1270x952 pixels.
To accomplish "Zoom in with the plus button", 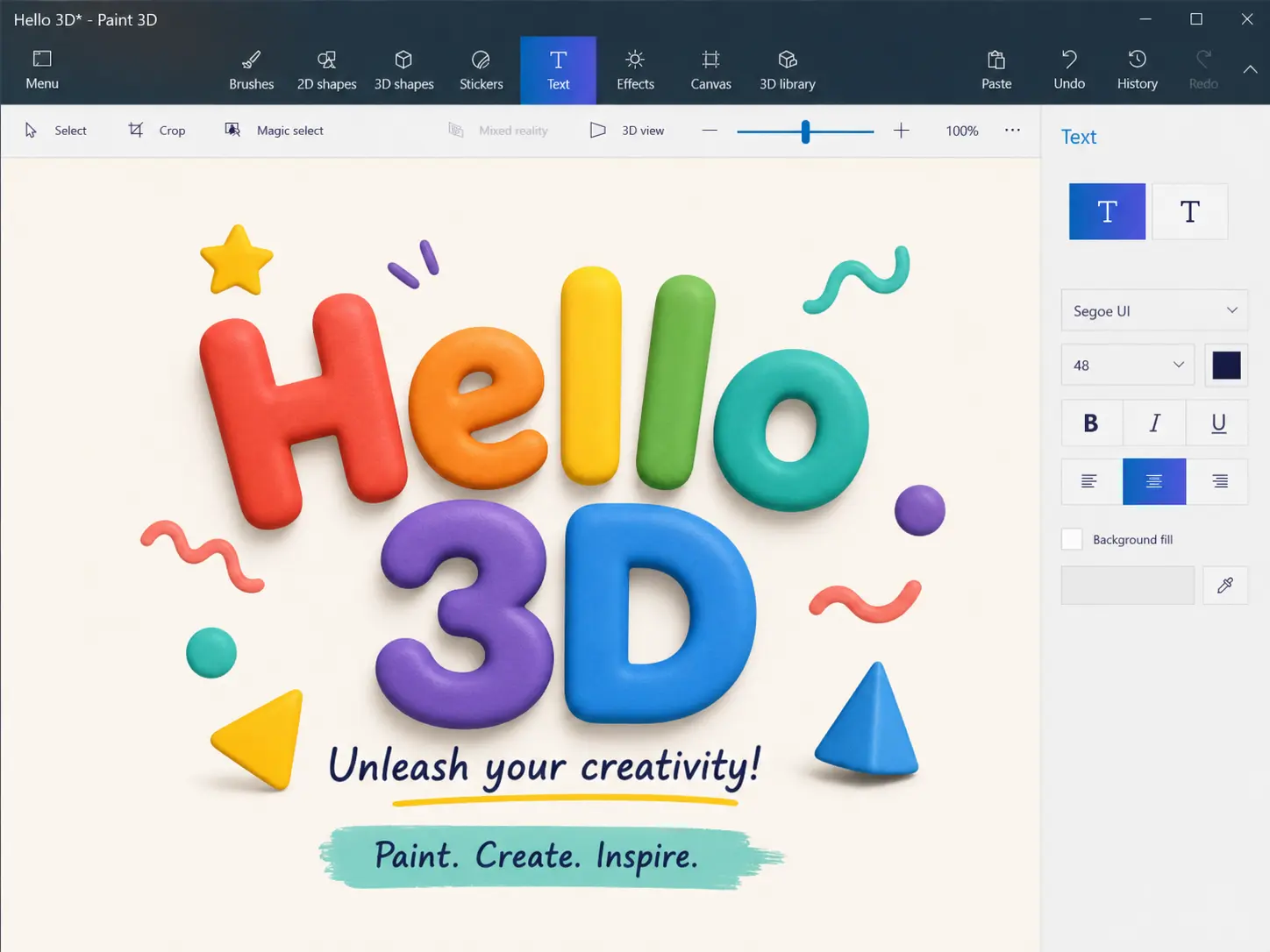I will click(x=902, y=131).
